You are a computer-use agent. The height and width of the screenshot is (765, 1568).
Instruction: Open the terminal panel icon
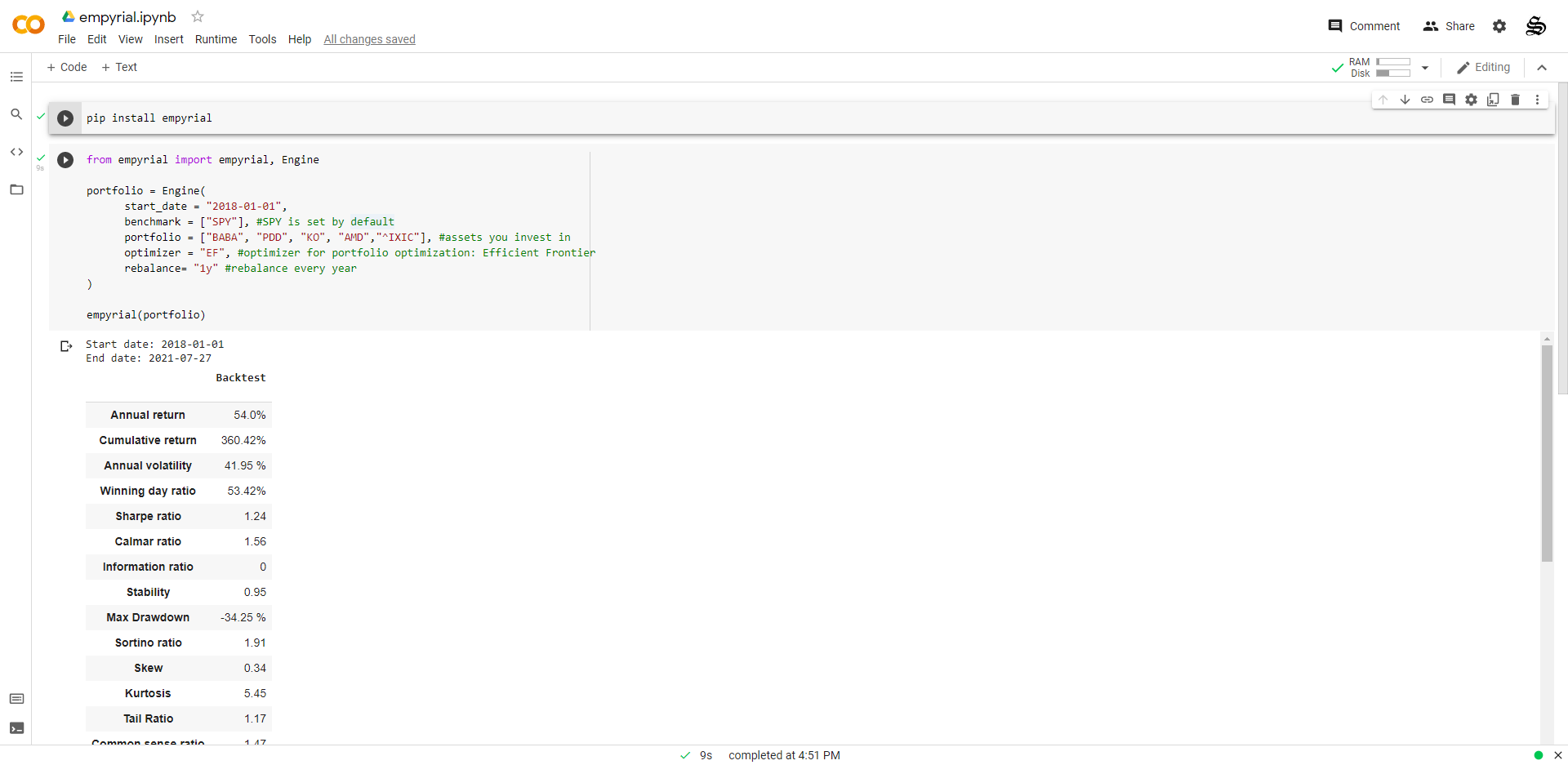coord(16,728)
